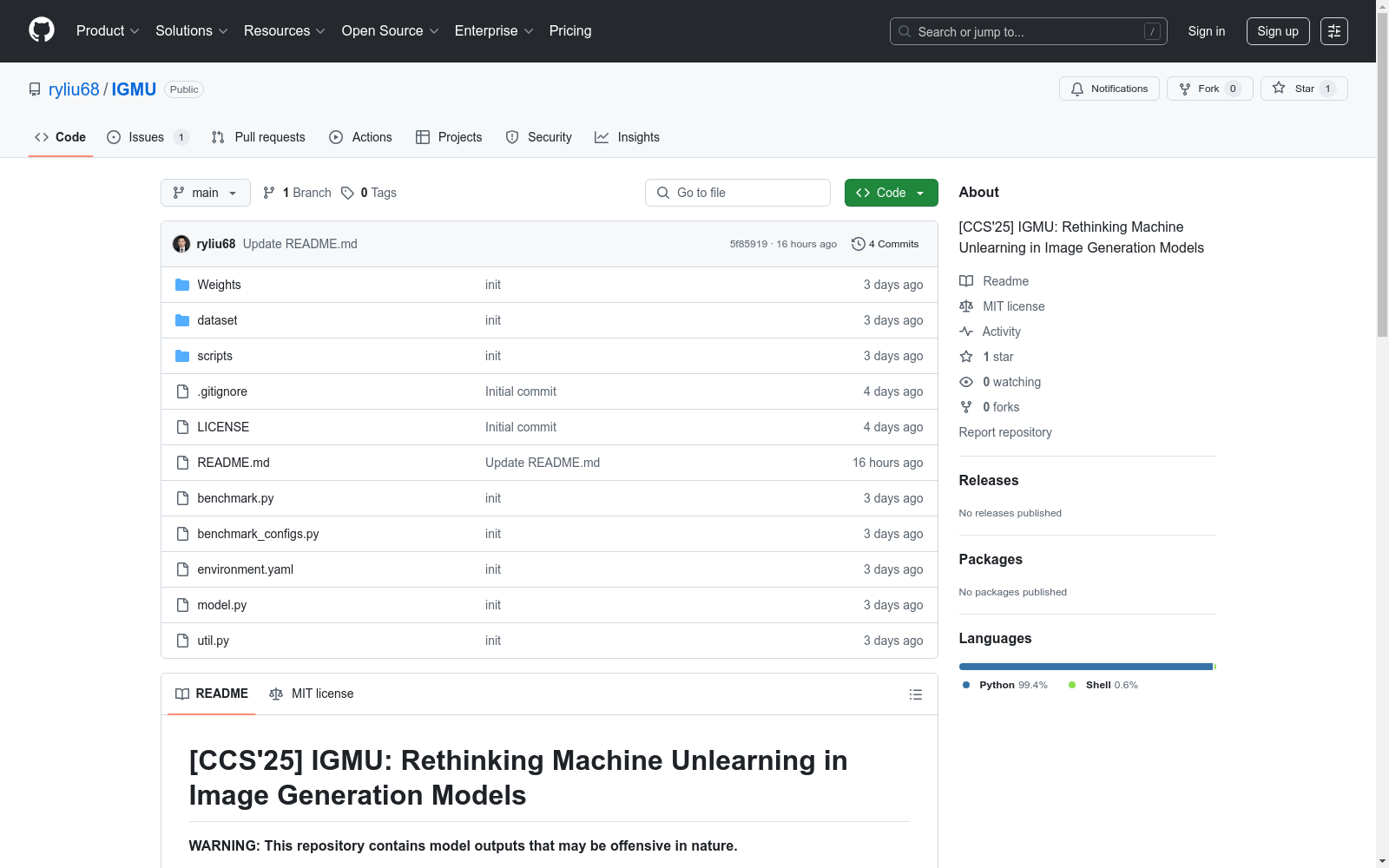Screen dimensions: 1389x868
Task: Open the green Code dropdown button
Action: coord(891,193)
